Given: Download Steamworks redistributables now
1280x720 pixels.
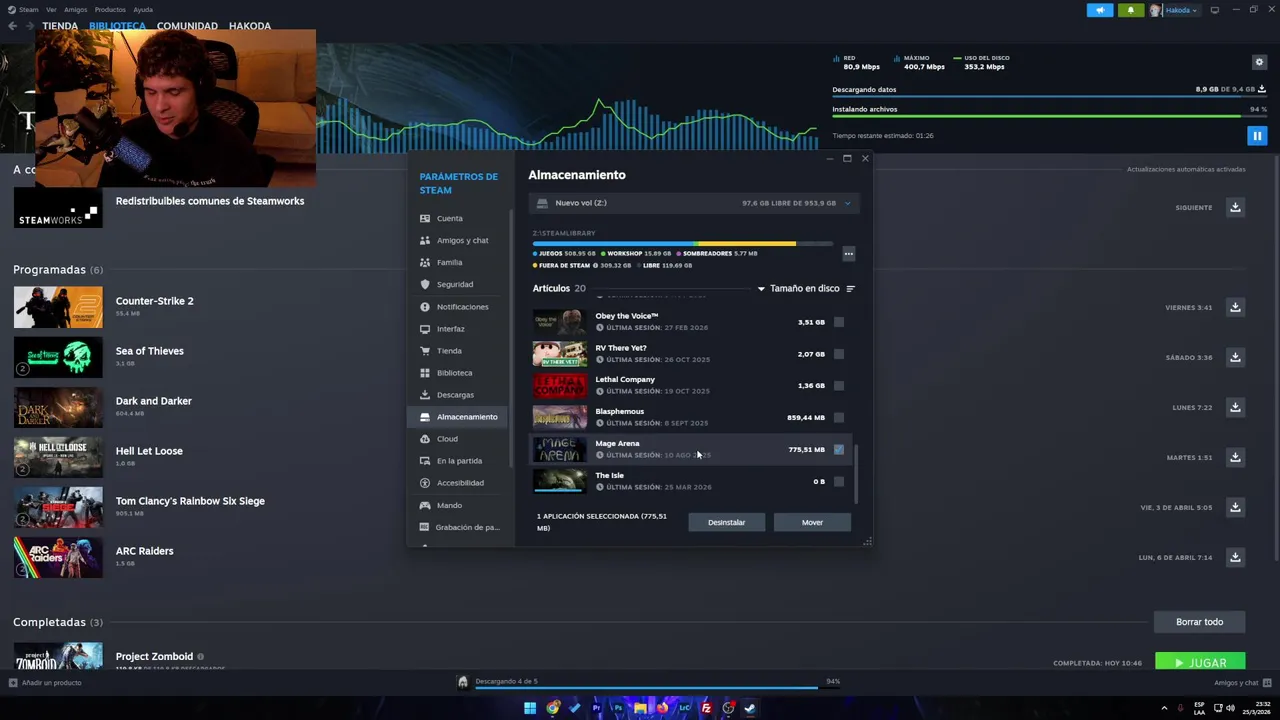Looking at the screenshot, I should tap(1235, 207).
